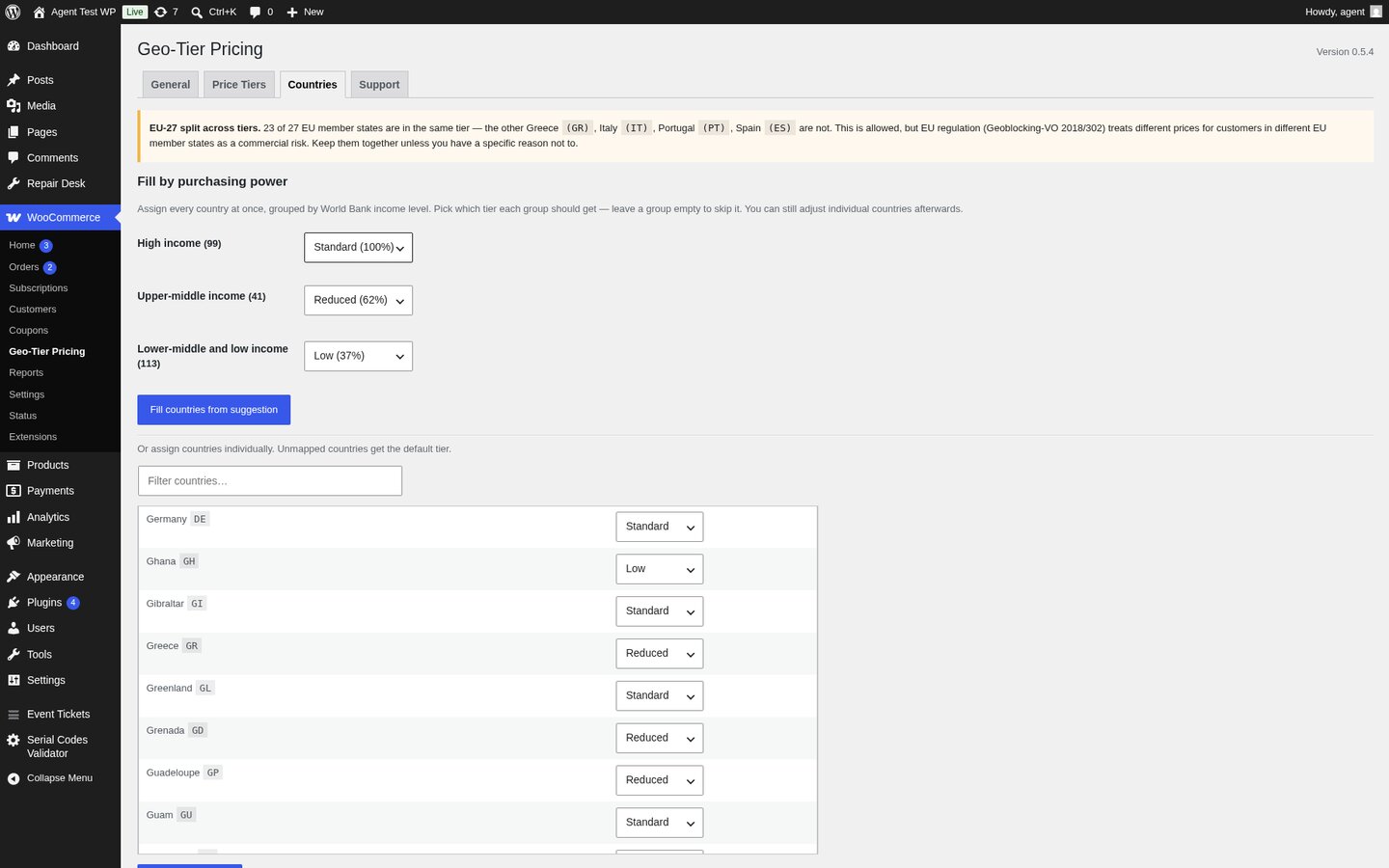The image size is (1389, 868).
Task: Open comments bubble icon in admin bar
Action: (x=255, y=12)
